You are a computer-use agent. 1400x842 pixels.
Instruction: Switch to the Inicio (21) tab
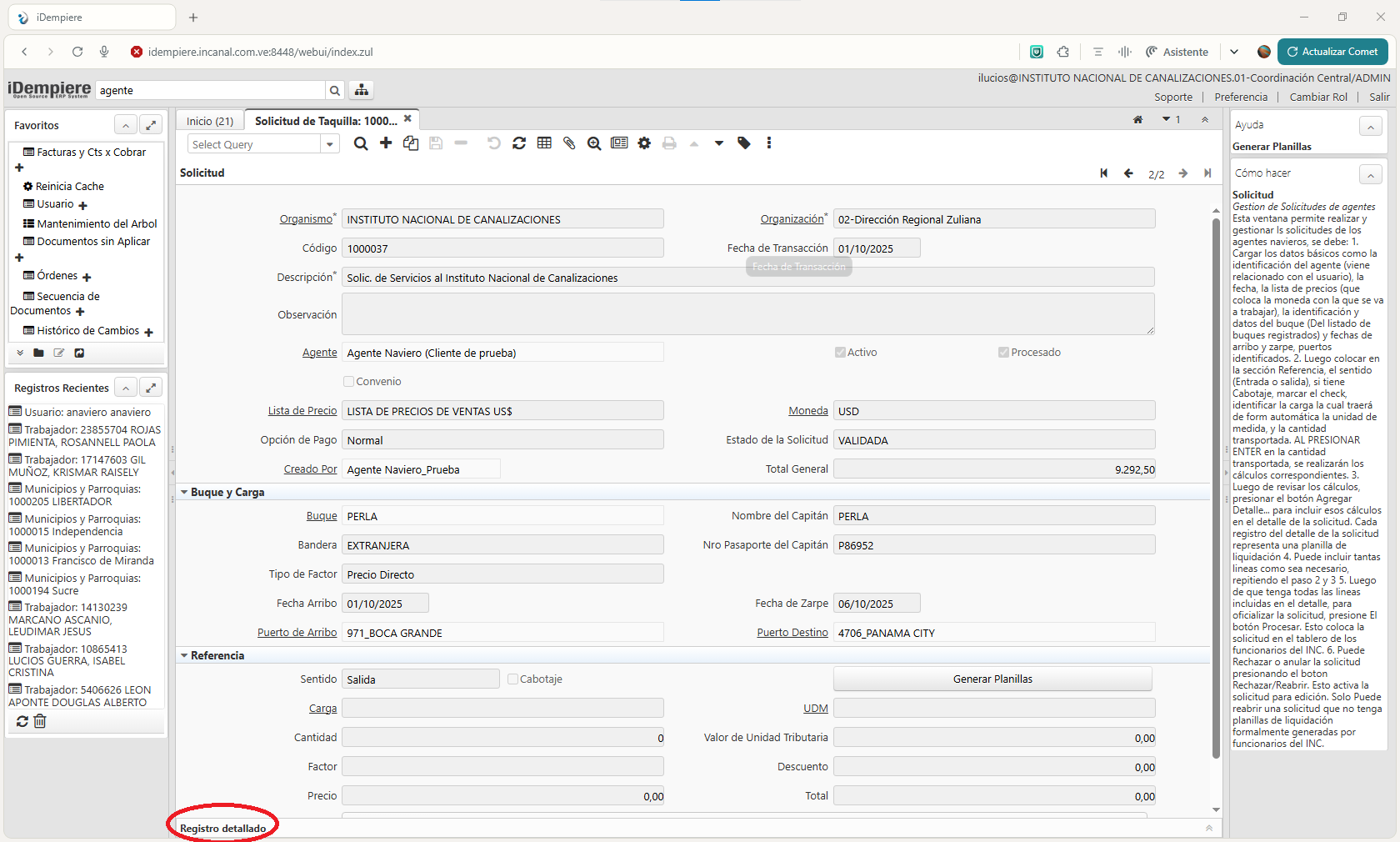point(210,122)
